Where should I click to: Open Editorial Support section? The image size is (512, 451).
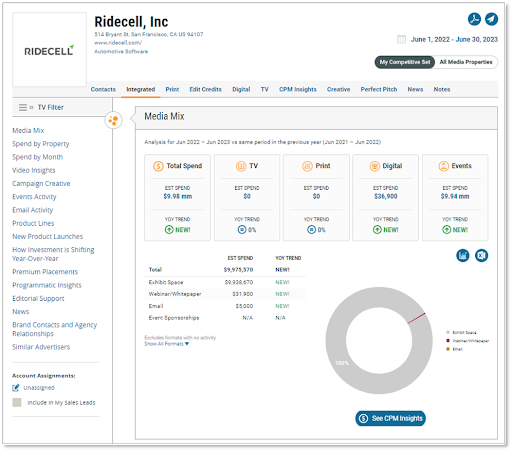tap(38, 298)
